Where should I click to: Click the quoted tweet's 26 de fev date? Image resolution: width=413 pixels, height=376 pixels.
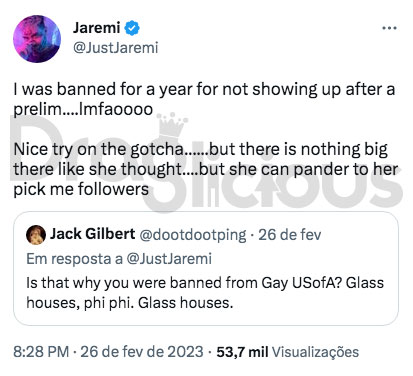290,235
